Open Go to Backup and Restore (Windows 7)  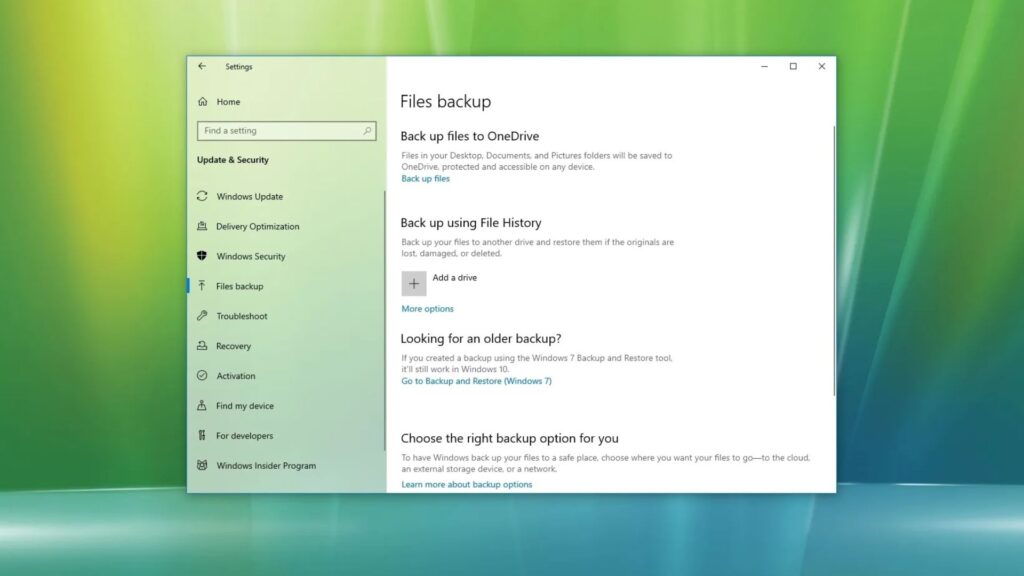(476, 381)
